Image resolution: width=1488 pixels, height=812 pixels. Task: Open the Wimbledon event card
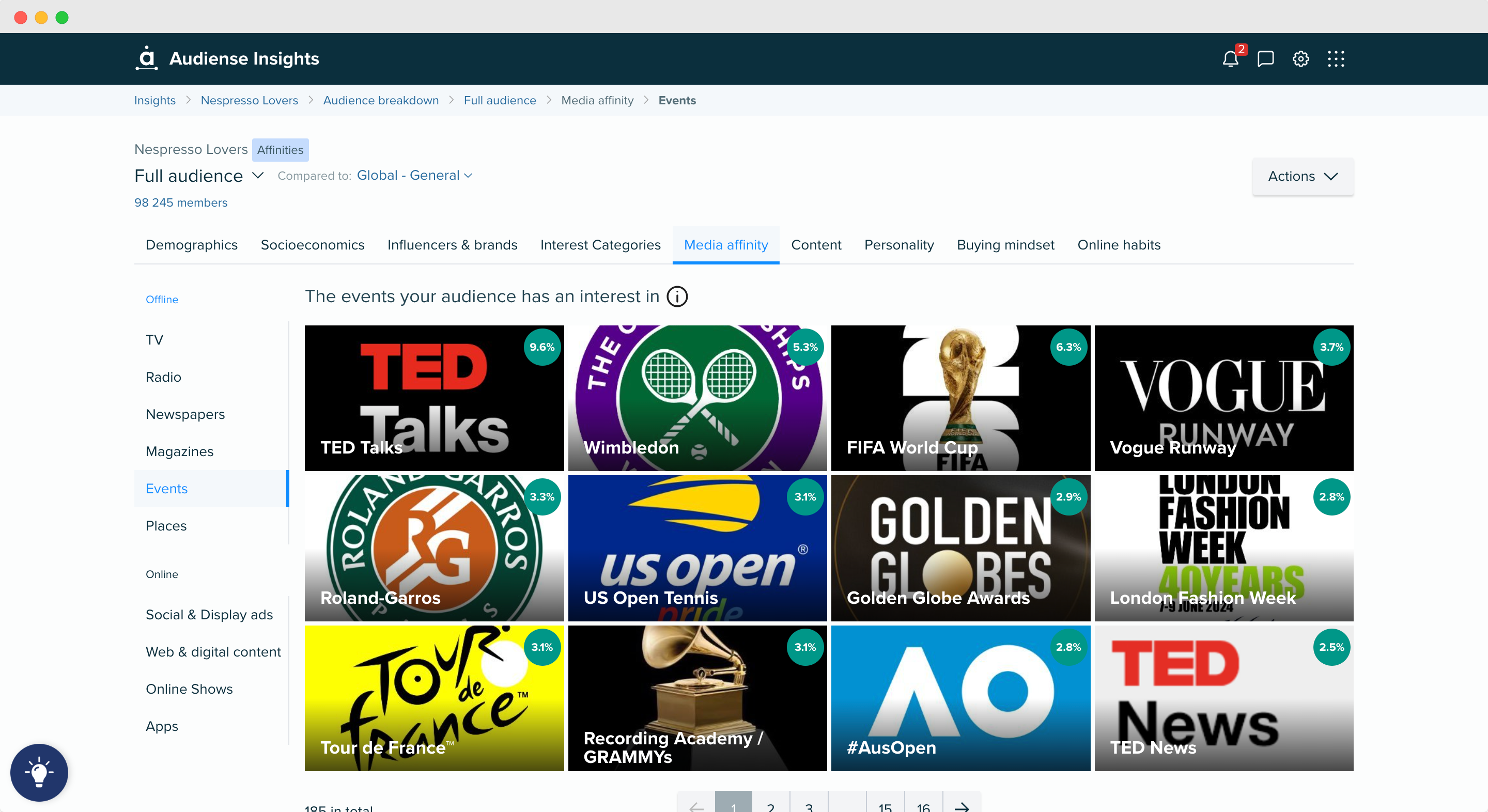coord(697,398)
